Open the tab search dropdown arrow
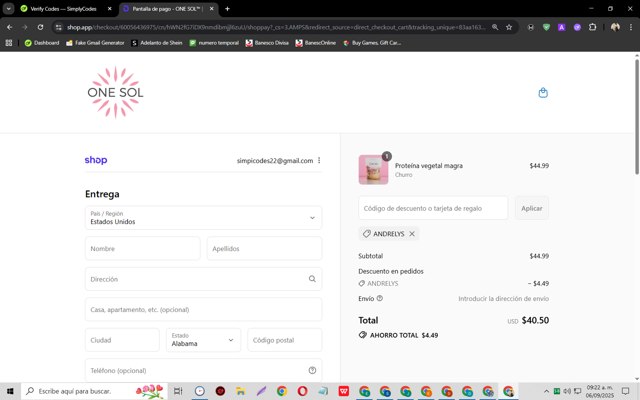Image resolution: width=640 pixels, height=400 pixels. tap(8, 9)
